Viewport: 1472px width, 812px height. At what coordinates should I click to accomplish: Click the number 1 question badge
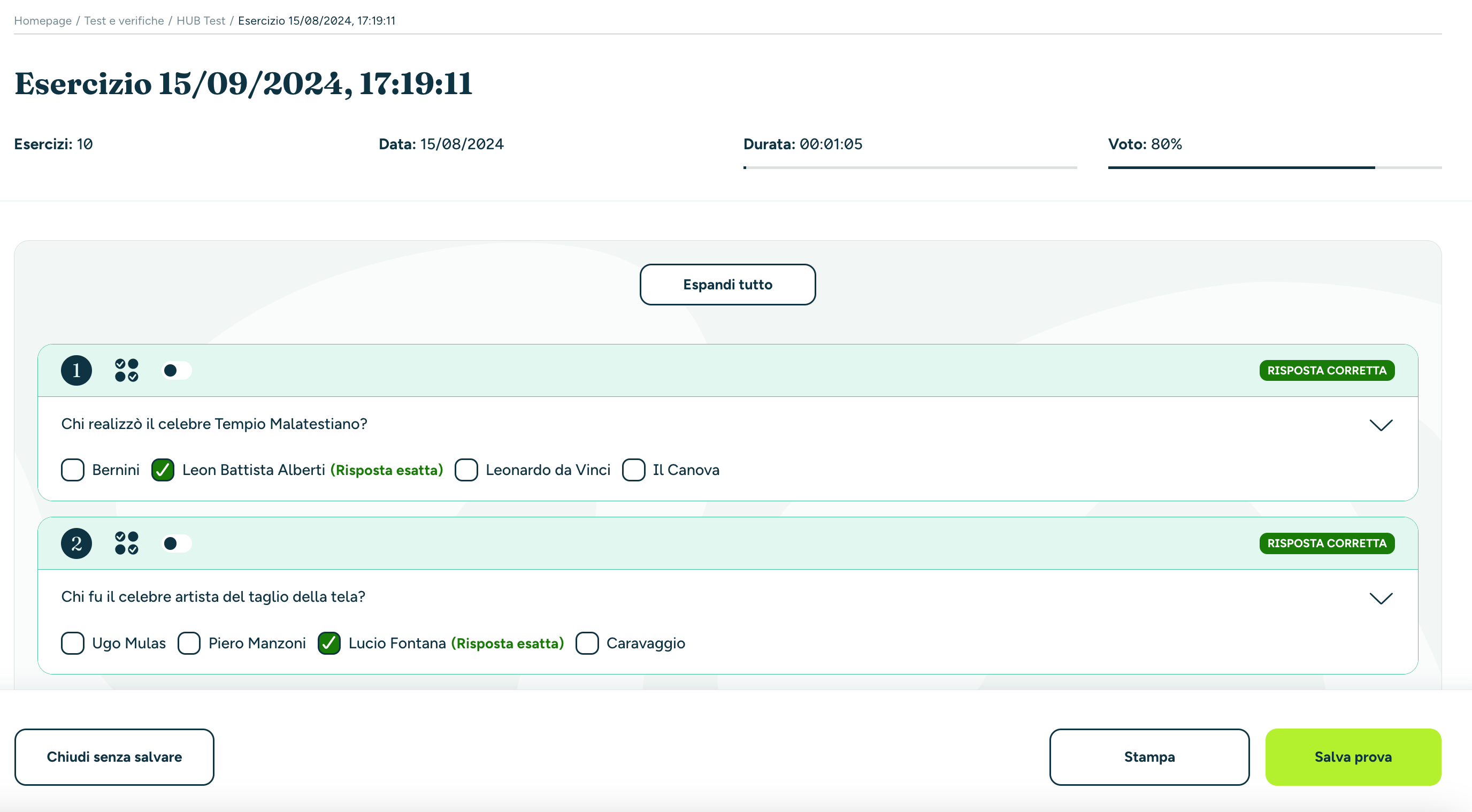click(76, 370)
